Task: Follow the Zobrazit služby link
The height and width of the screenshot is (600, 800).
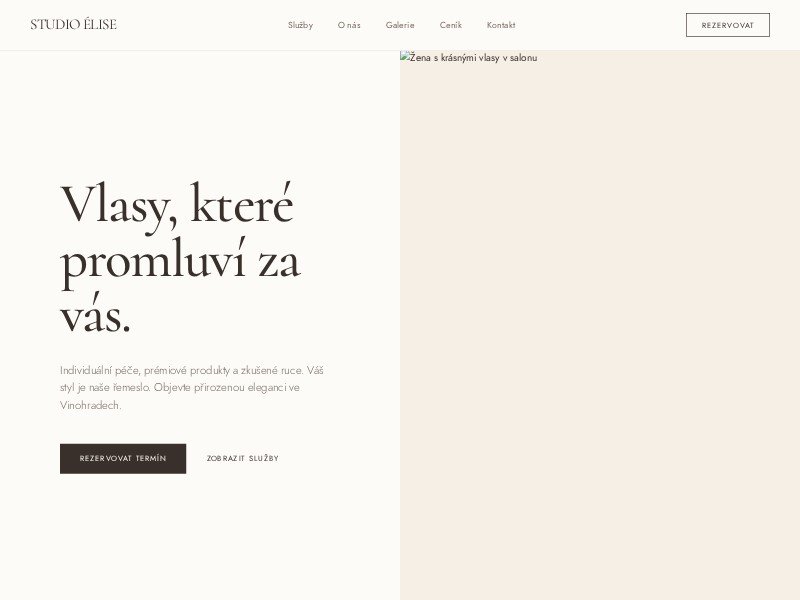Action: coord(243,458)
